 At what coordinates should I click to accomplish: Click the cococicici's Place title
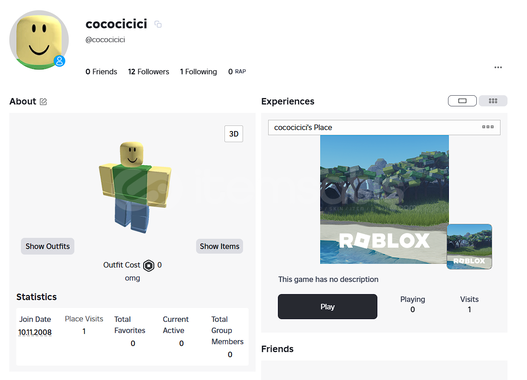303,127
